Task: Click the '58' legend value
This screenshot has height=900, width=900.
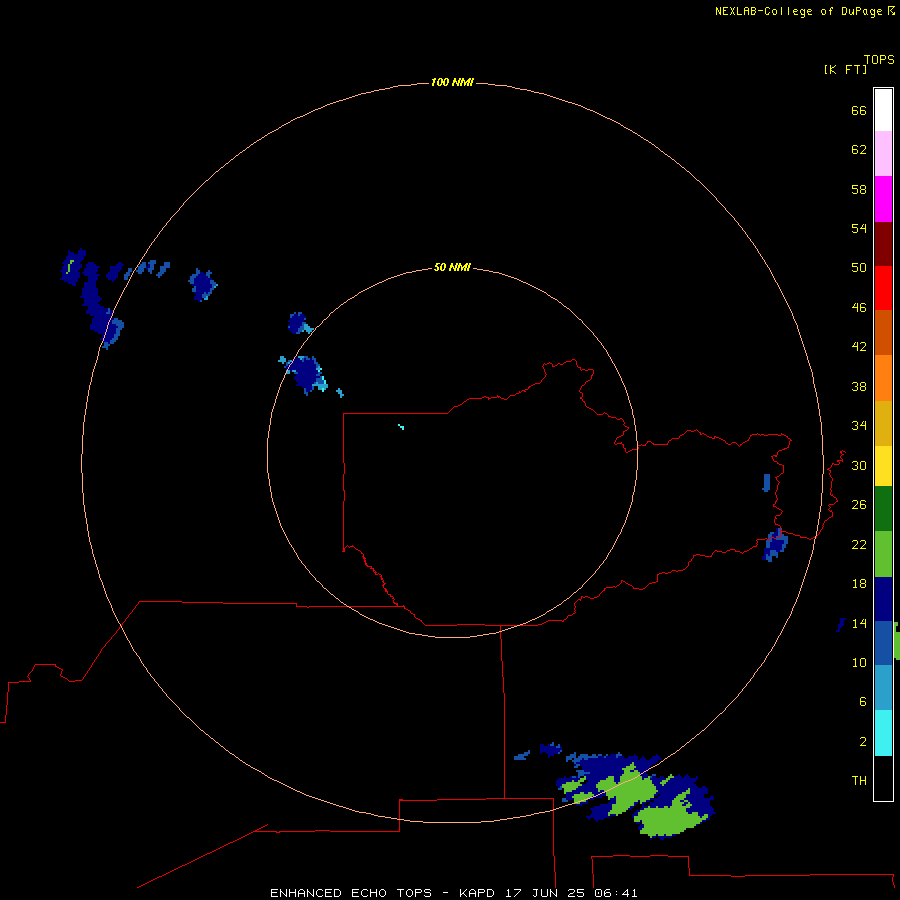Action: (x=859, y=189)
